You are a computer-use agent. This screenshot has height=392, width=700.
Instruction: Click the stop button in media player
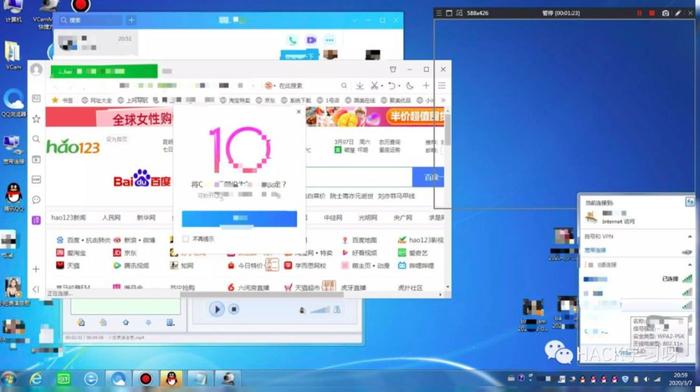pos(233,309)
